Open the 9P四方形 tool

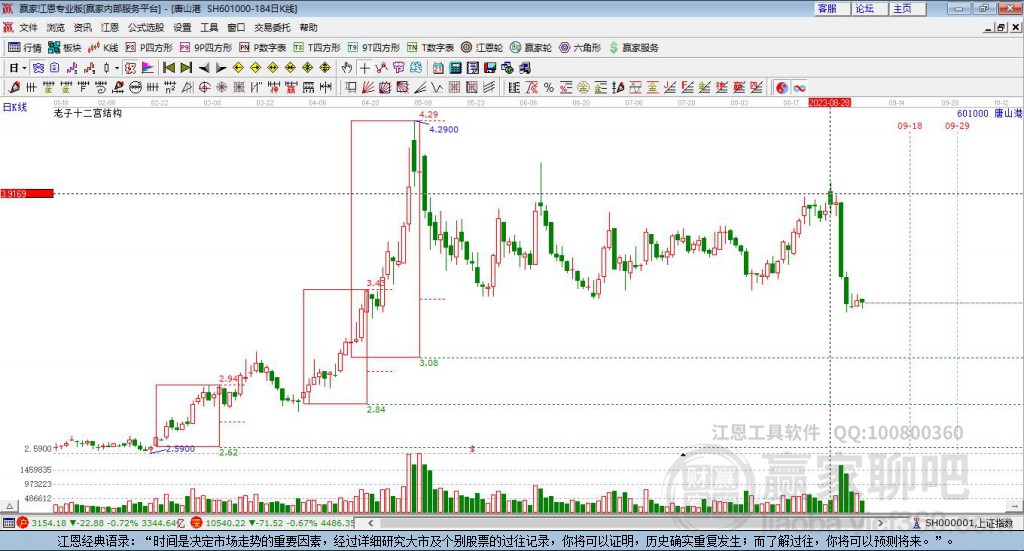click(x=206, y=48)
